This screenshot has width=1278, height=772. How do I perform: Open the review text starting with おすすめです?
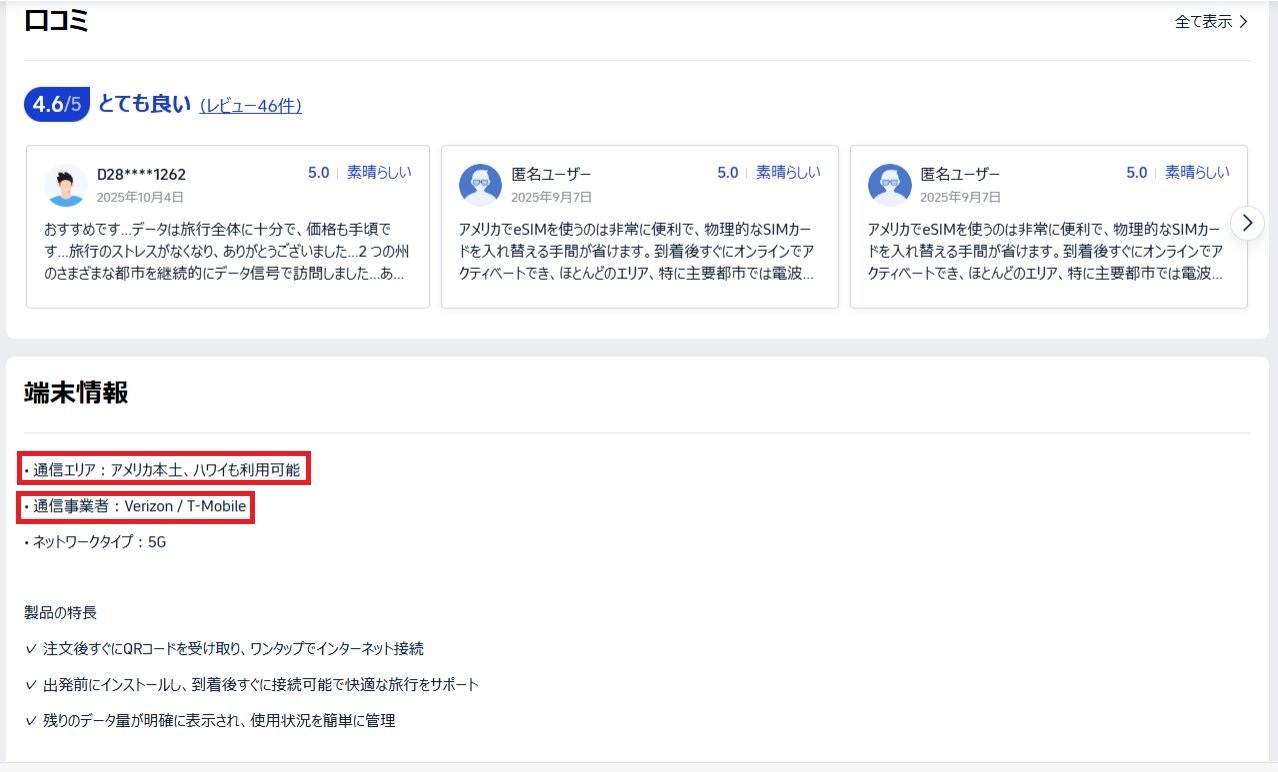tap(227, 250)
